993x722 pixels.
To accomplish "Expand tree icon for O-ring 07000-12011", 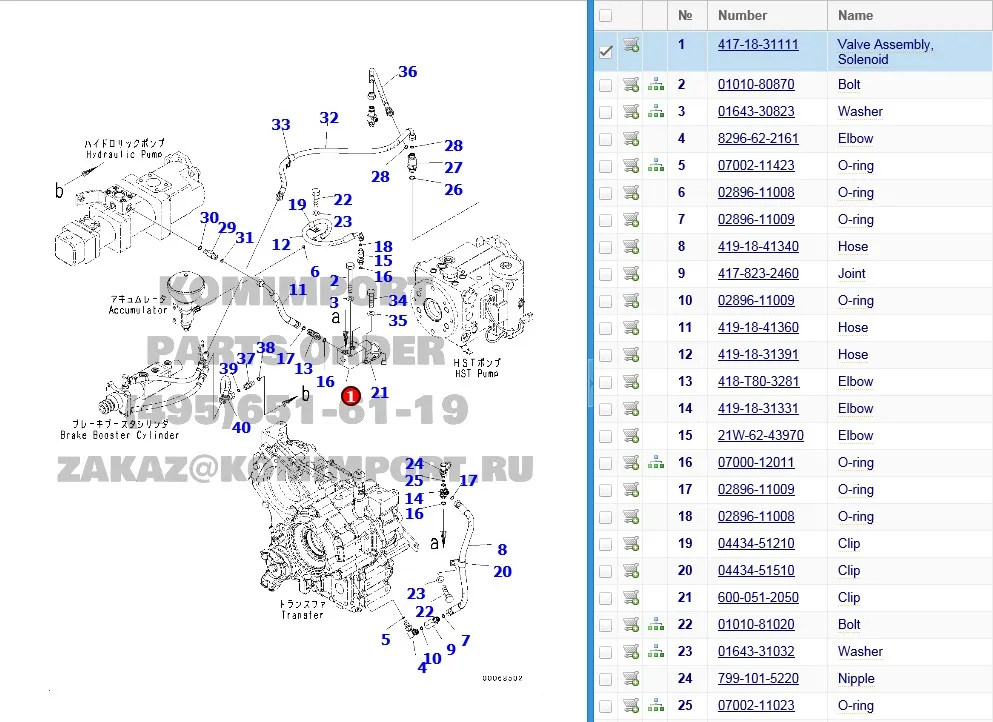I will click(x=656, y=463).
